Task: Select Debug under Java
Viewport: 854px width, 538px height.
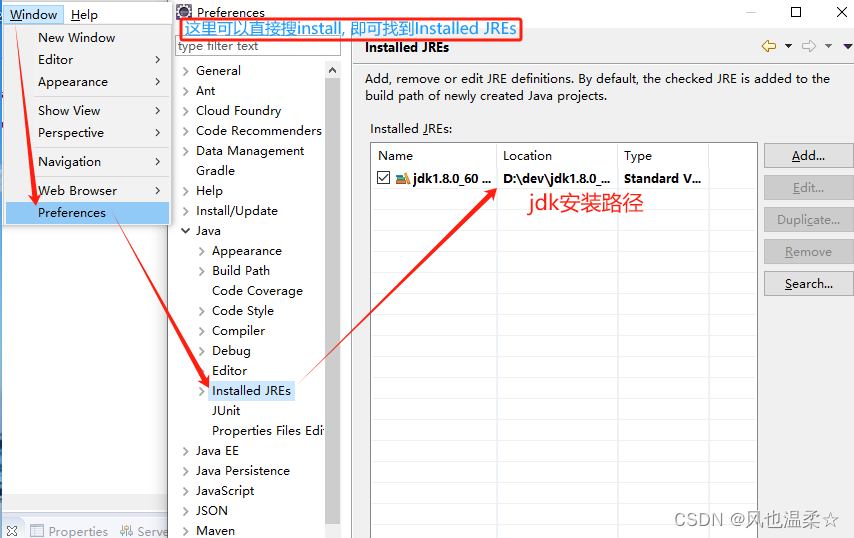Action: tap(231, 351)
